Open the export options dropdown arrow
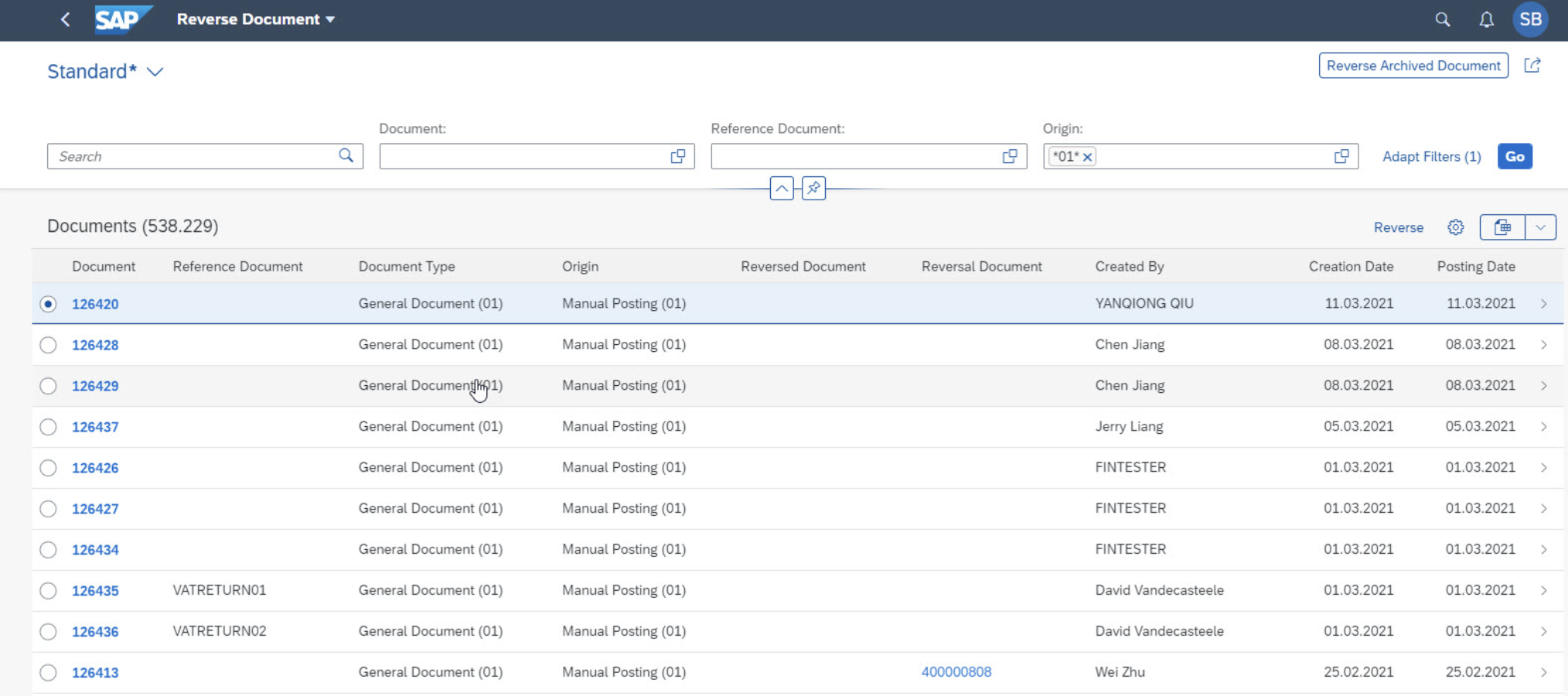The width and height of the screenshot is (1568, 696). point(1540,227)
